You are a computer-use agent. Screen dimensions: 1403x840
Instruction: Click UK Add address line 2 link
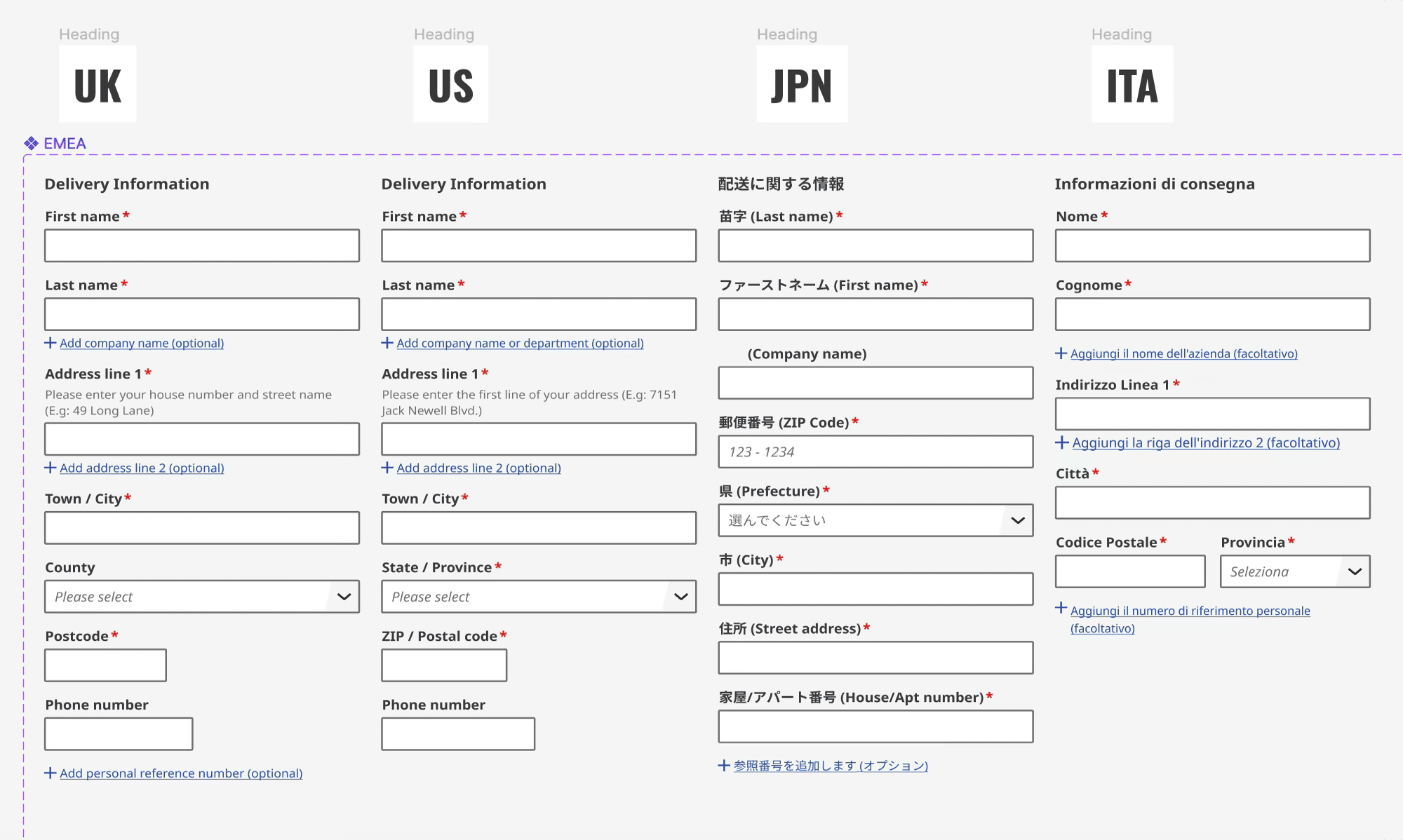142,468
